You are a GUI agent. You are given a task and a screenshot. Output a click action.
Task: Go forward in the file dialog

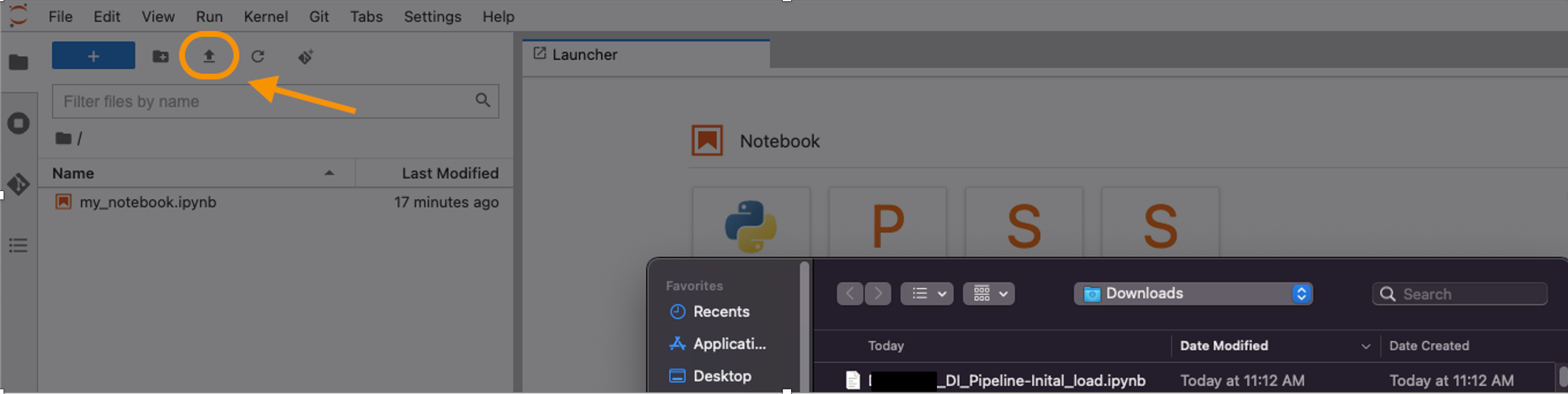tap(878, 294)
